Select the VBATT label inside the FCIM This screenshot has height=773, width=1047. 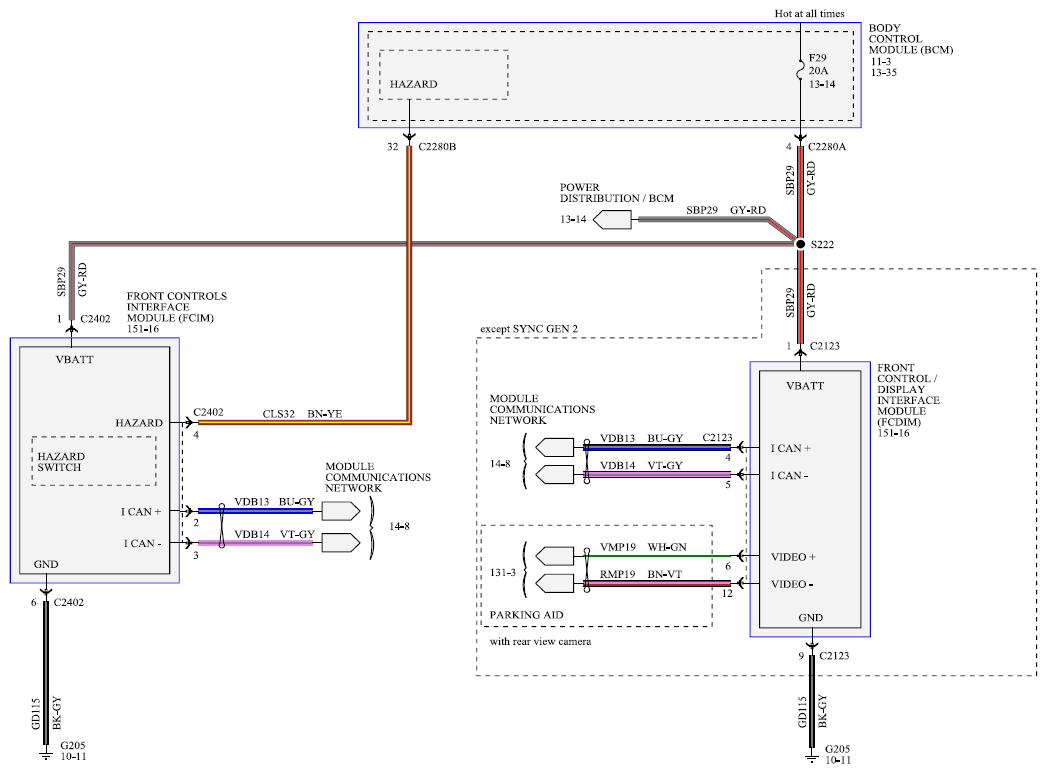pos(75,359)
